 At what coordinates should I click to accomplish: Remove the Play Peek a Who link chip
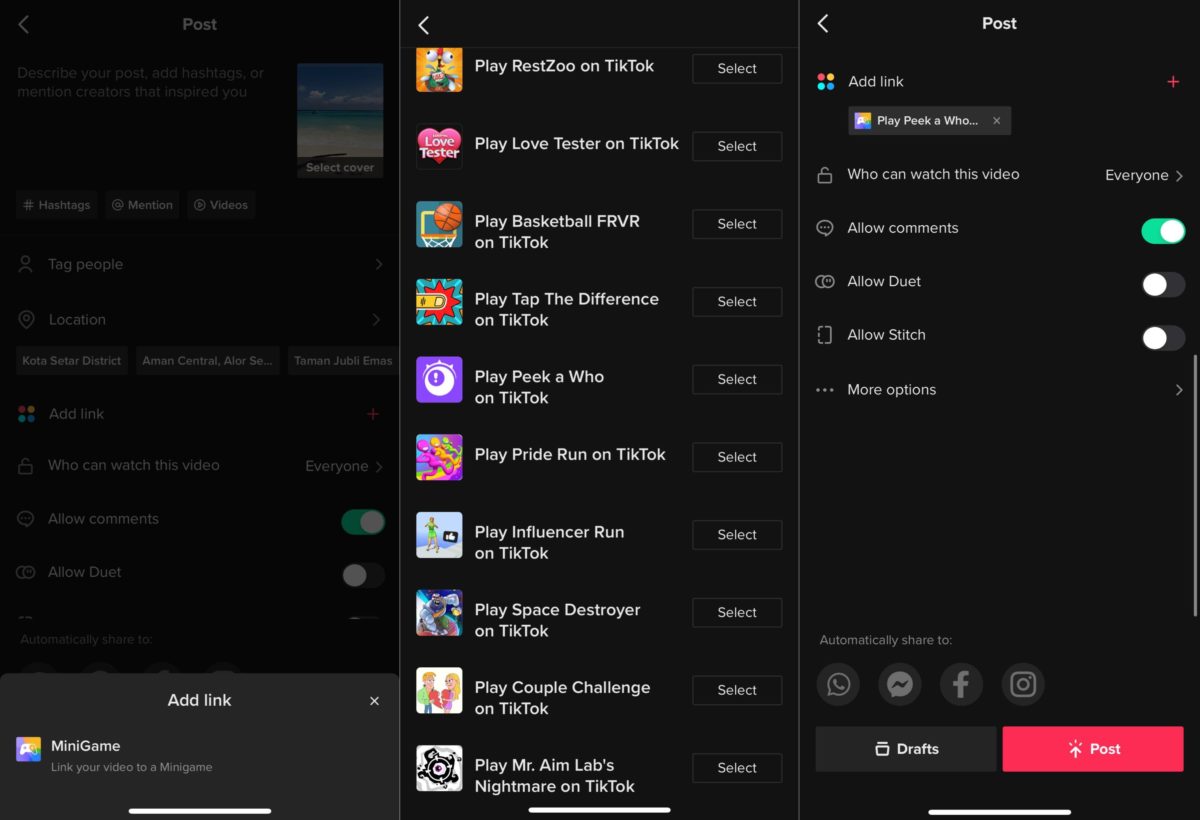point(996,121)
